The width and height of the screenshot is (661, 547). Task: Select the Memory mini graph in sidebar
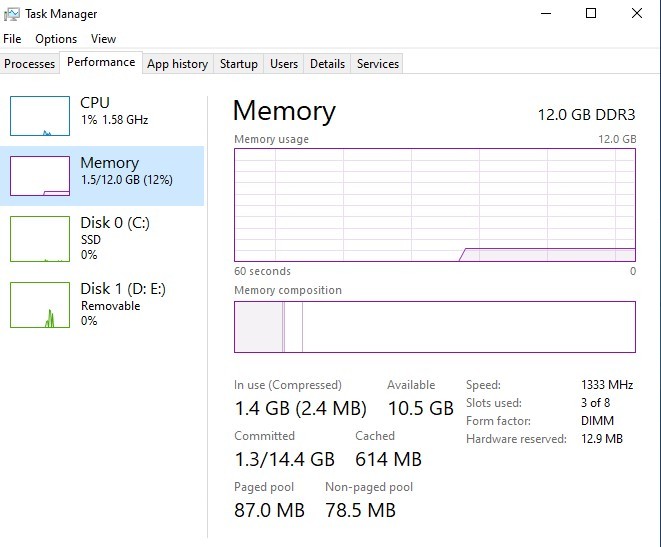(x=40, y=176)
